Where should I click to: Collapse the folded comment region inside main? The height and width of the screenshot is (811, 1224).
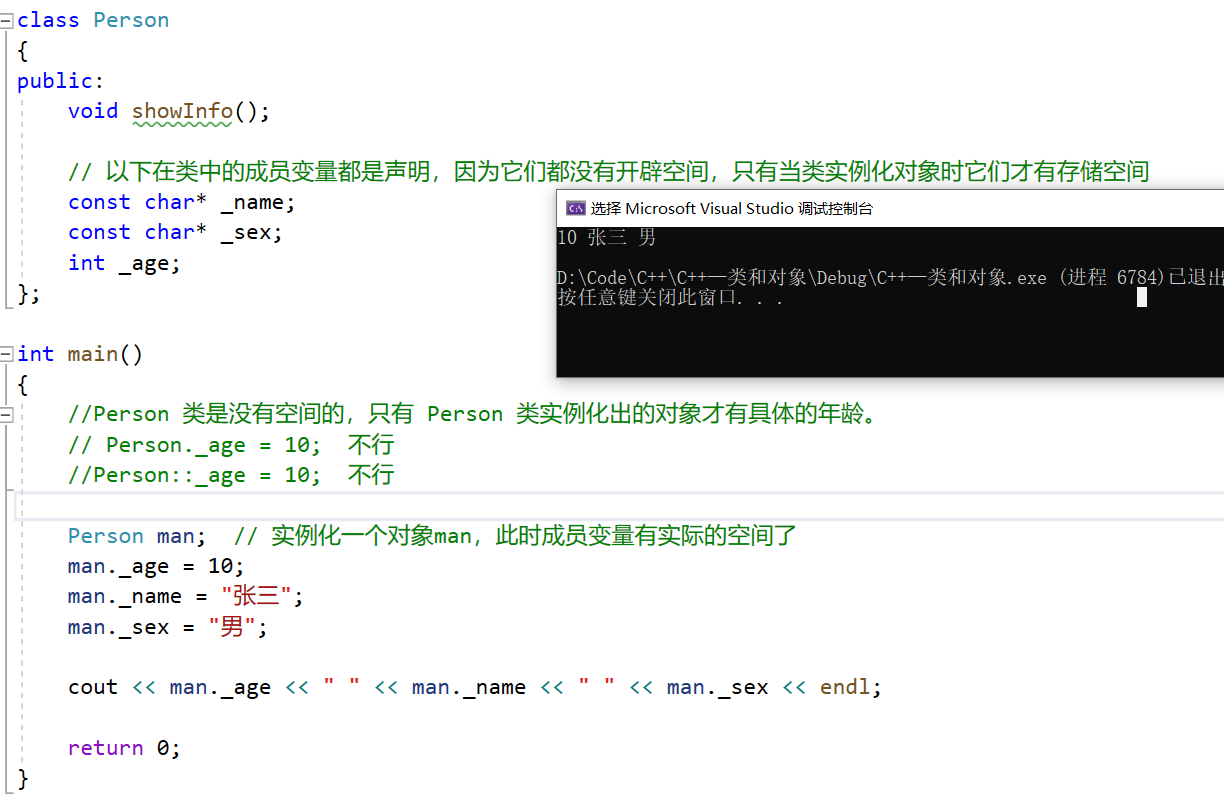(x=6, y=415)
